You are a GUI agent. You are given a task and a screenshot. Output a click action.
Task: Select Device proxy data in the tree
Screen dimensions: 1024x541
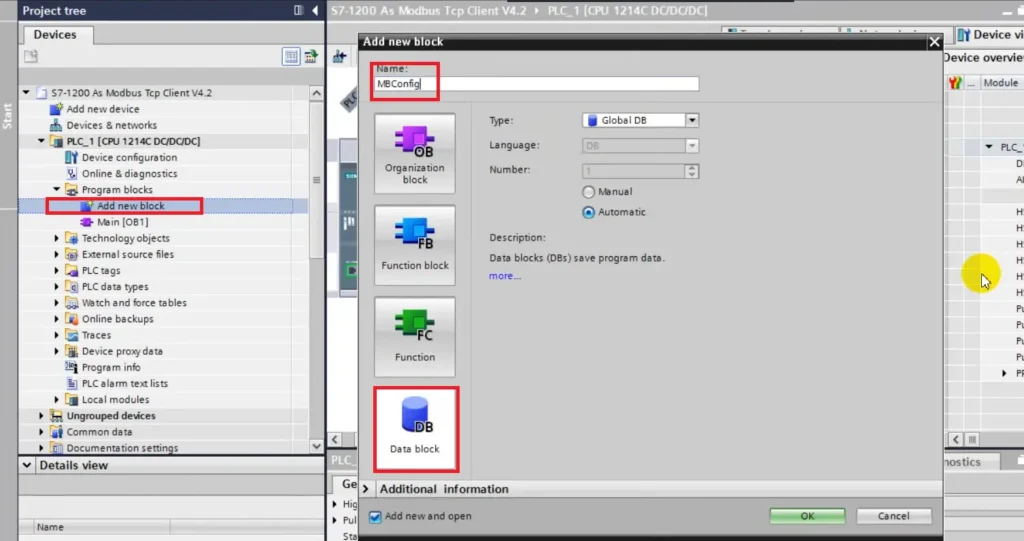(x=122, y=352)
